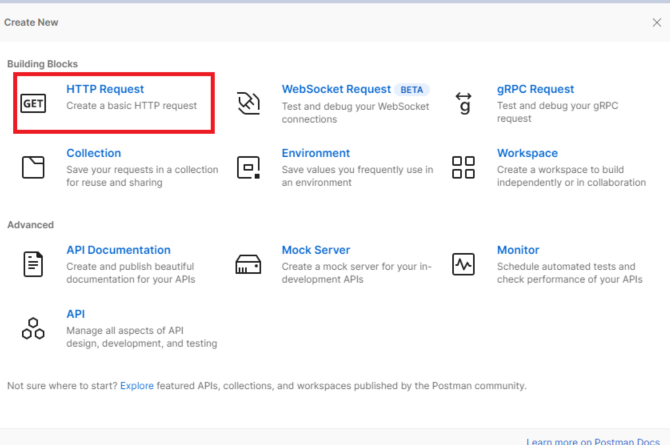The height and width of the screenshot is (445, 670).
Task: Select WebSocket Request title
Action: [x=336, y=89]
